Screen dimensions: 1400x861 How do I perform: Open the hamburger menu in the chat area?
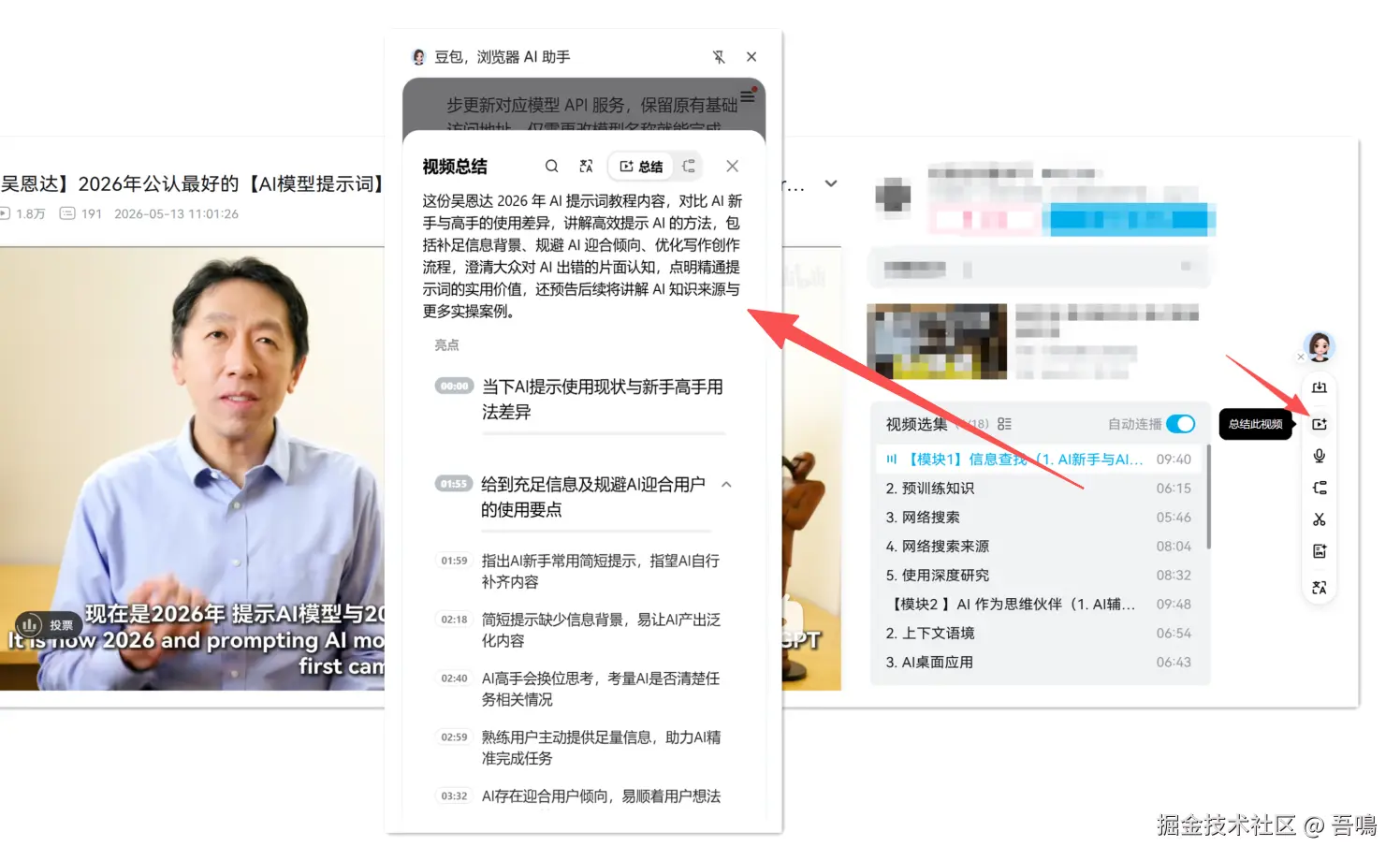pyautogui.click(x=747, y=95)
